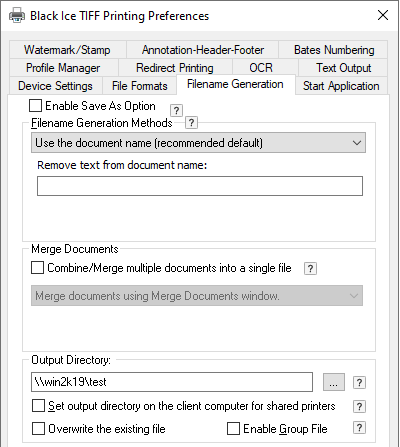Open help for shared printers output directory
400x447 pixels.
coord(359,406)
